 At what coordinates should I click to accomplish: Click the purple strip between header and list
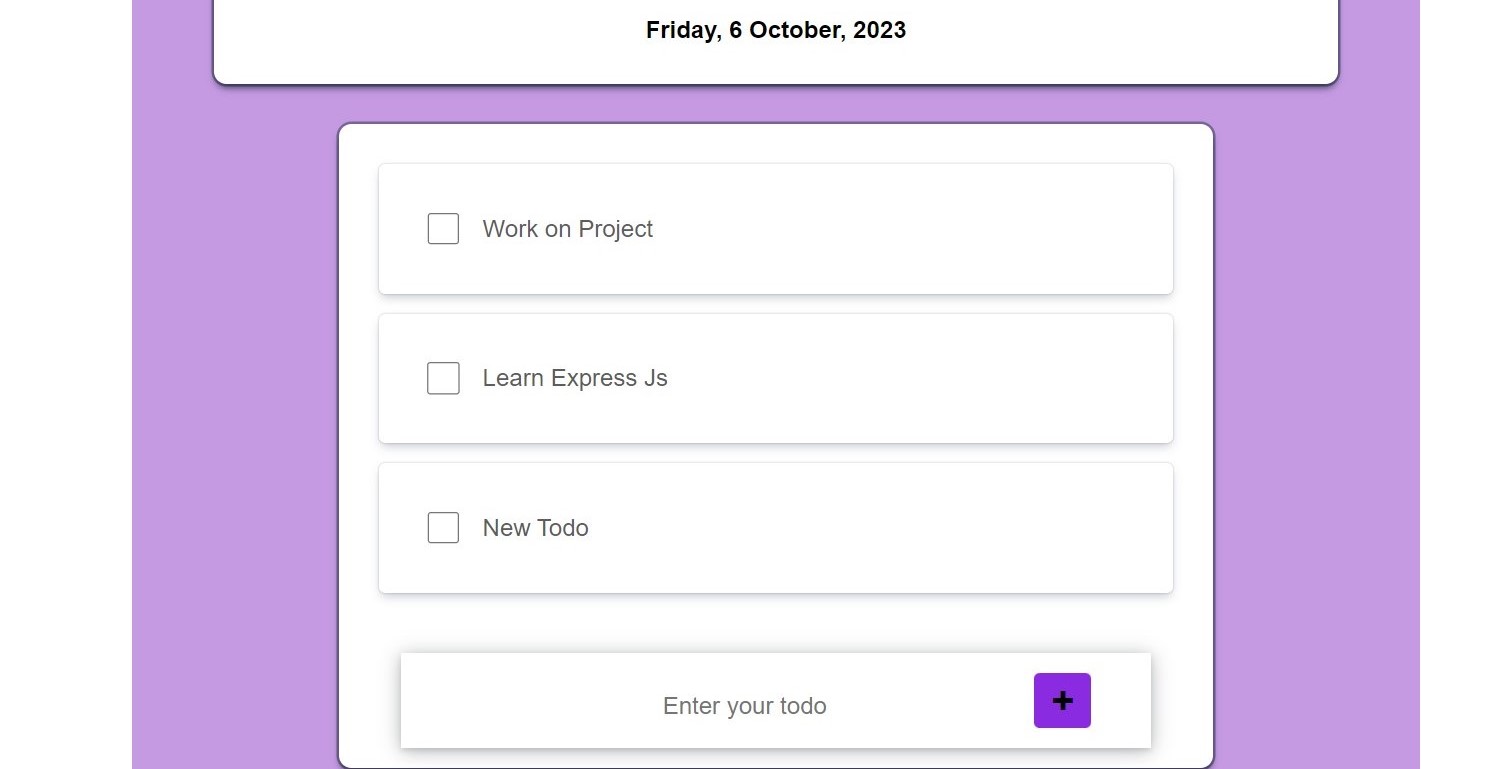click(775, 104)
